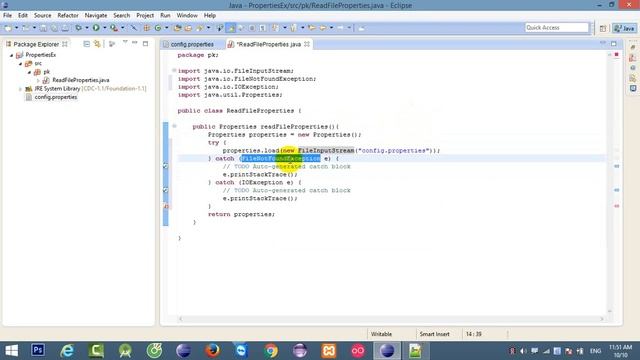Click the New file toolbar icon
640x360 pixels.
[8, 28]
